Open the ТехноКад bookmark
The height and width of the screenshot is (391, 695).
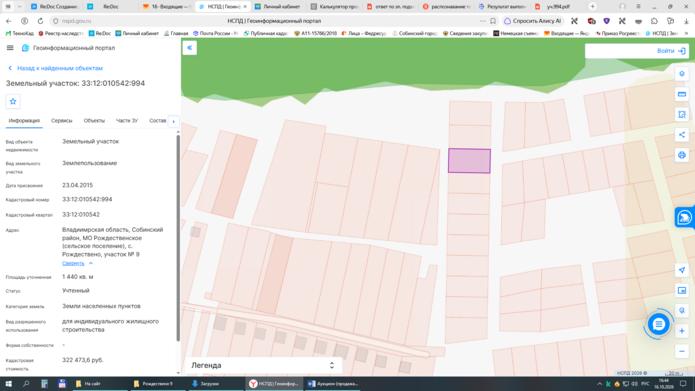pos(20,33)
